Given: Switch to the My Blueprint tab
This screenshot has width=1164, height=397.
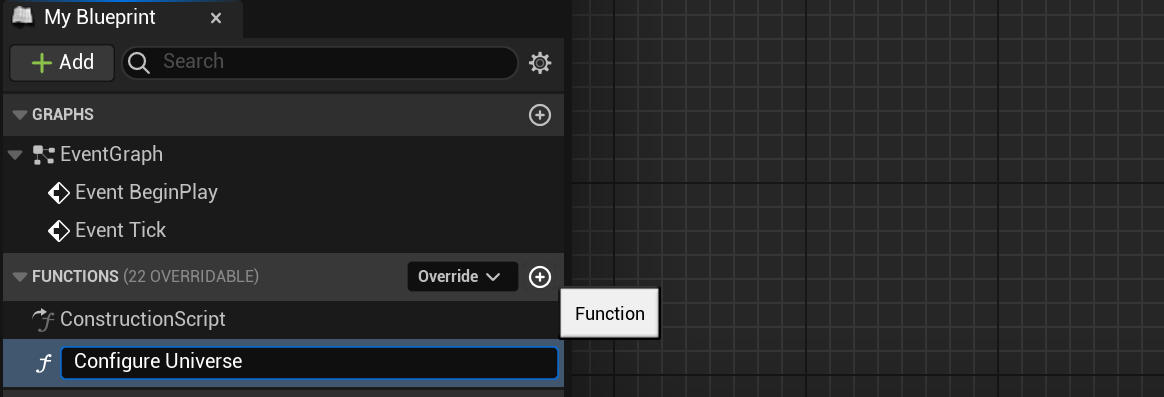Looking at the screenshot, I should point(99,18).
